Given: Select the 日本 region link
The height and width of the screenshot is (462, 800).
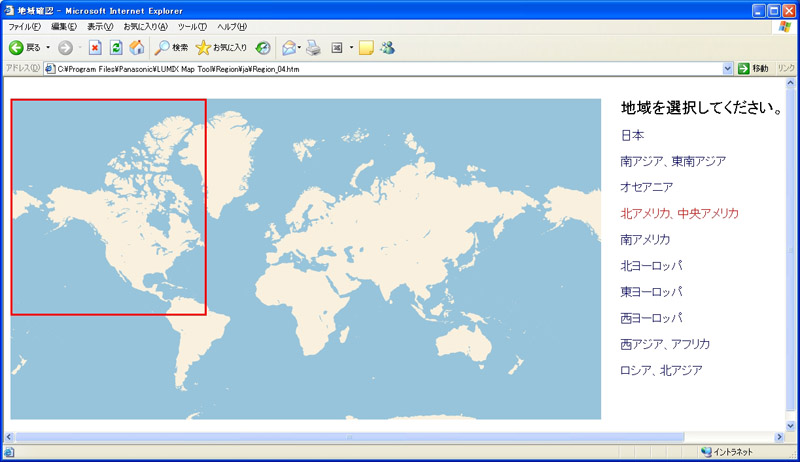Looking at the screenshot, I should [x=632, y=135].
